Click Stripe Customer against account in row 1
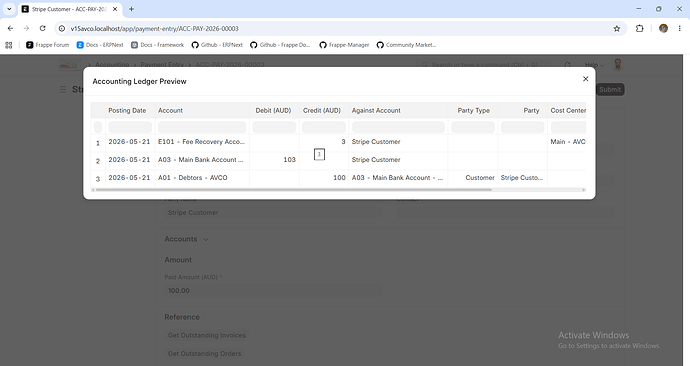This screenshot has height=366, width=690. (376, 142)
